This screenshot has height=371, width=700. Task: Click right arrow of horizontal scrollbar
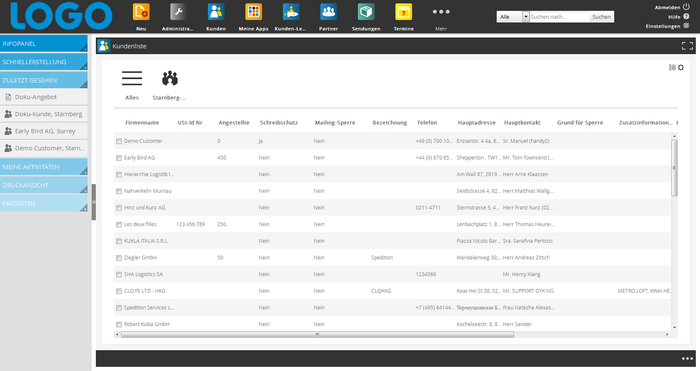click(667, 334)
